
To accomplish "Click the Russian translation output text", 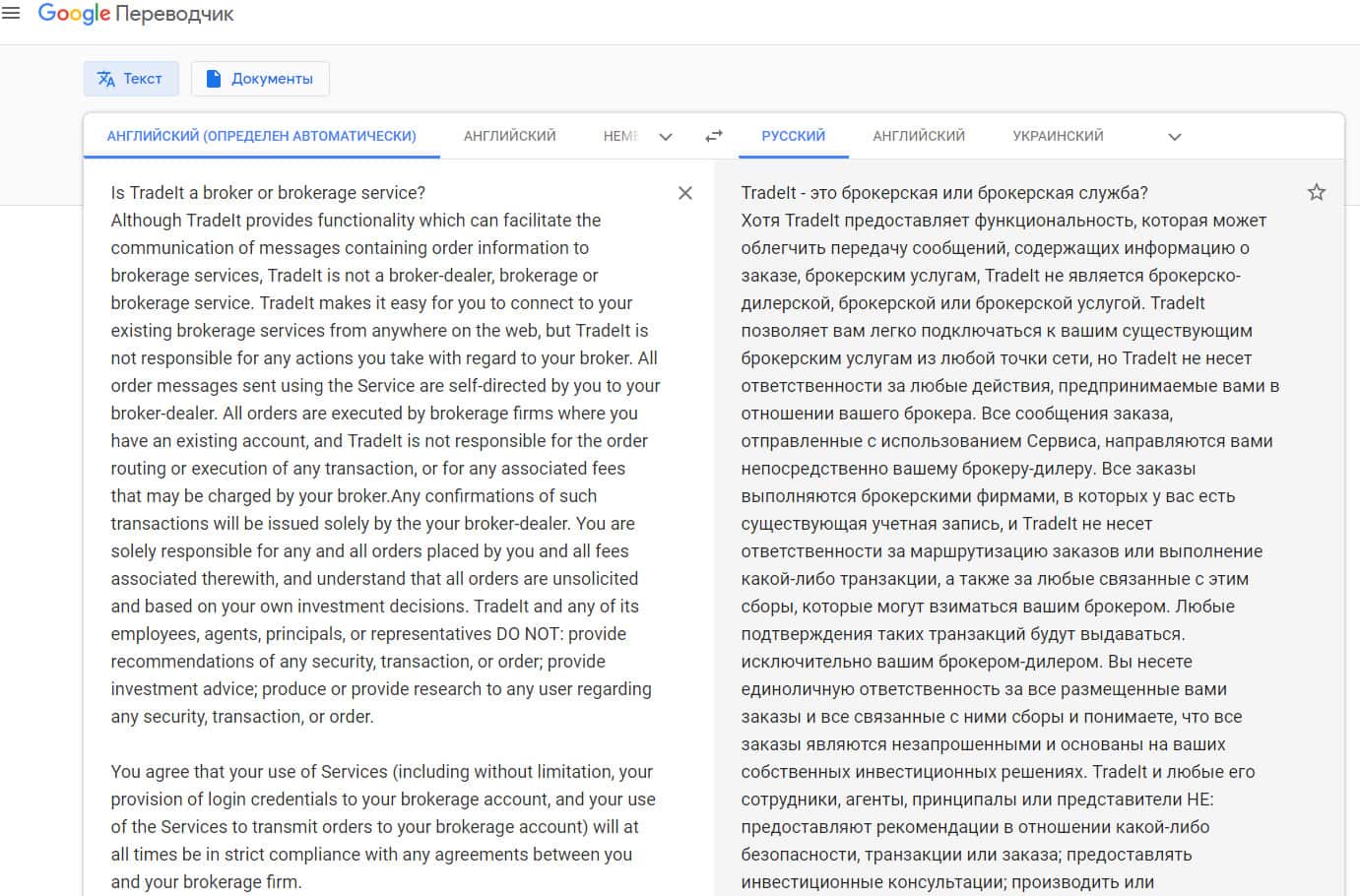I will click(x=1010, y=537).
